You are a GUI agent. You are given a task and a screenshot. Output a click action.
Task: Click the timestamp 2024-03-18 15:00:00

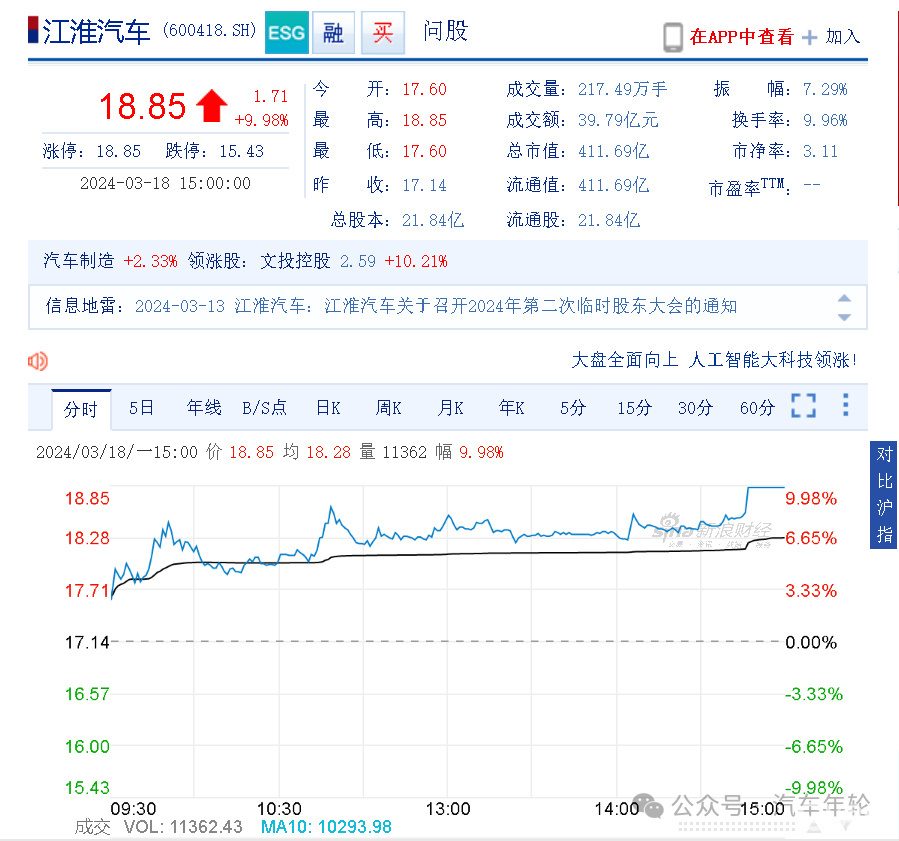(165, 183)
